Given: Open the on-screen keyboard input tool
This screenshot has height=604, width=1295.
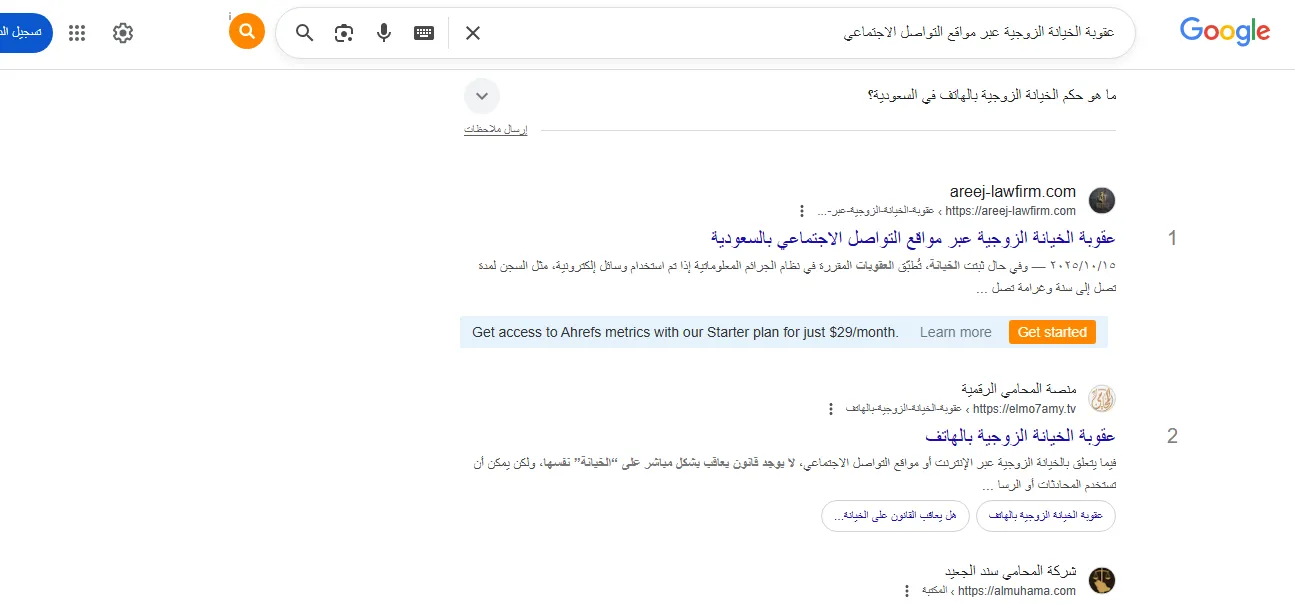Looking at the screenshot, I should (x=424, y=33).
